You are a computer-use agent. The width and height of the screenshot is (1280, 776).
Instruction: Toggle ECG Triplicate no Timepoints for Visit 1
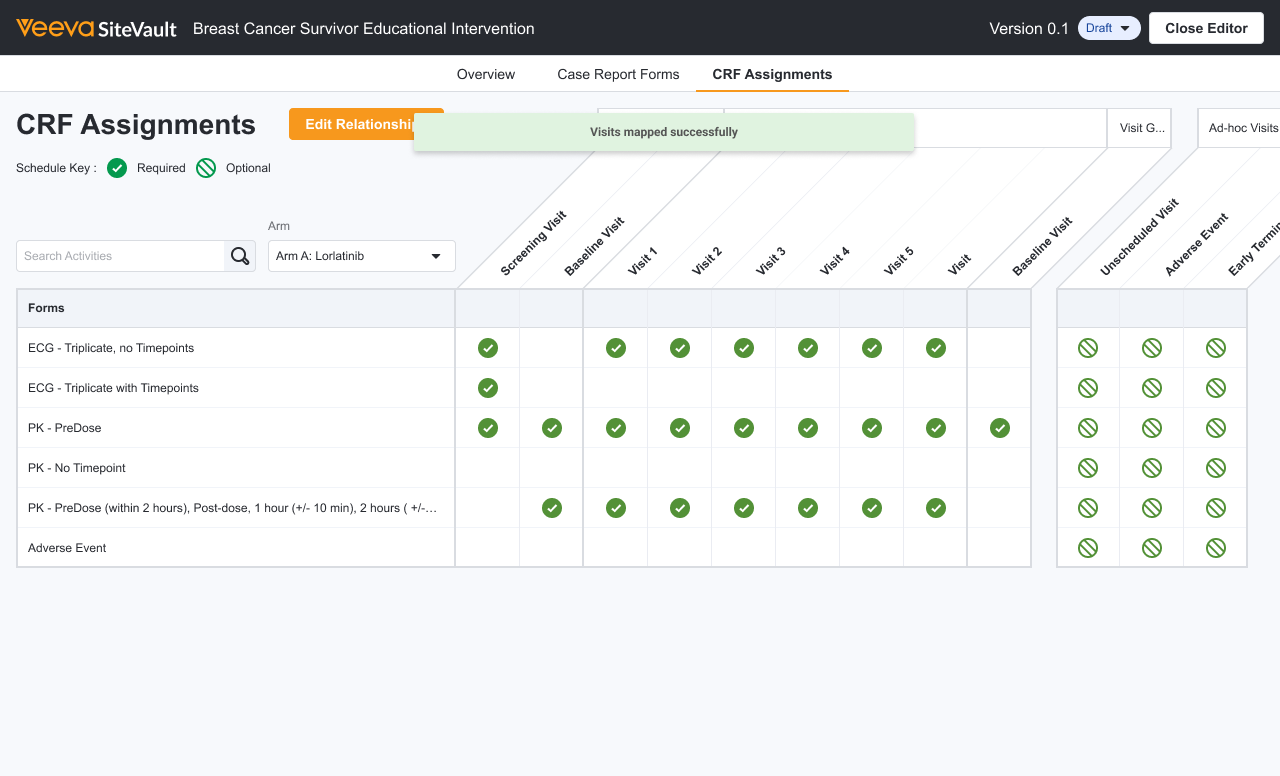[616, 348]
